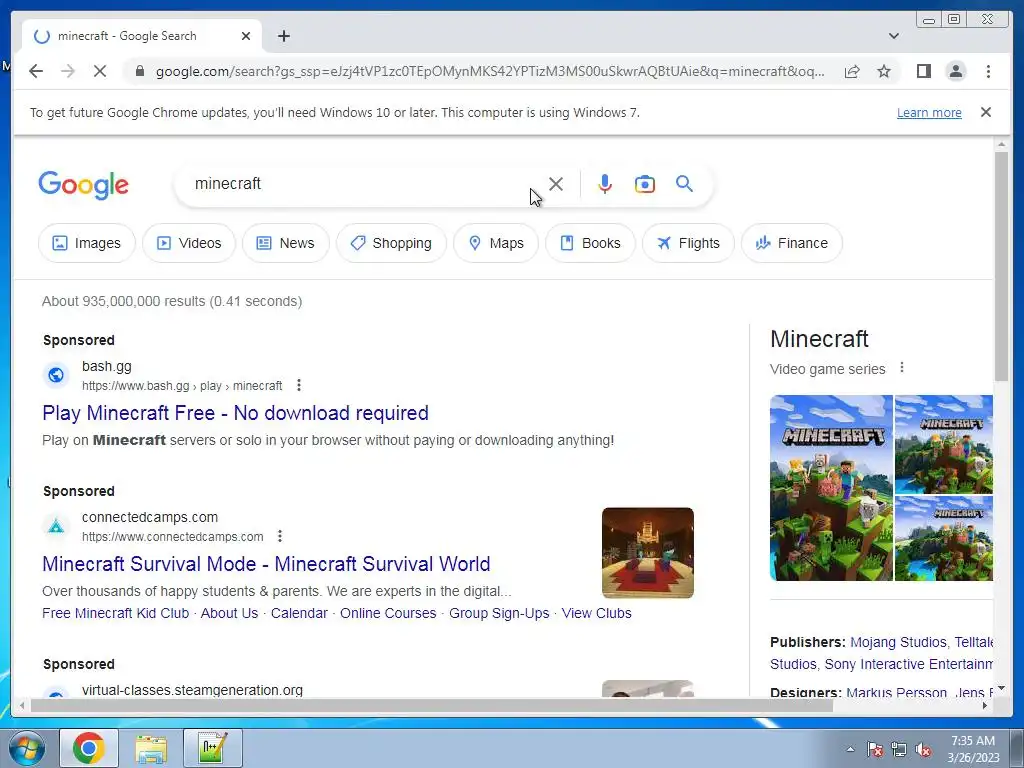The image size is (1024, 768).
Task: Open large Minecraft cover image
Action: (831, 488)
